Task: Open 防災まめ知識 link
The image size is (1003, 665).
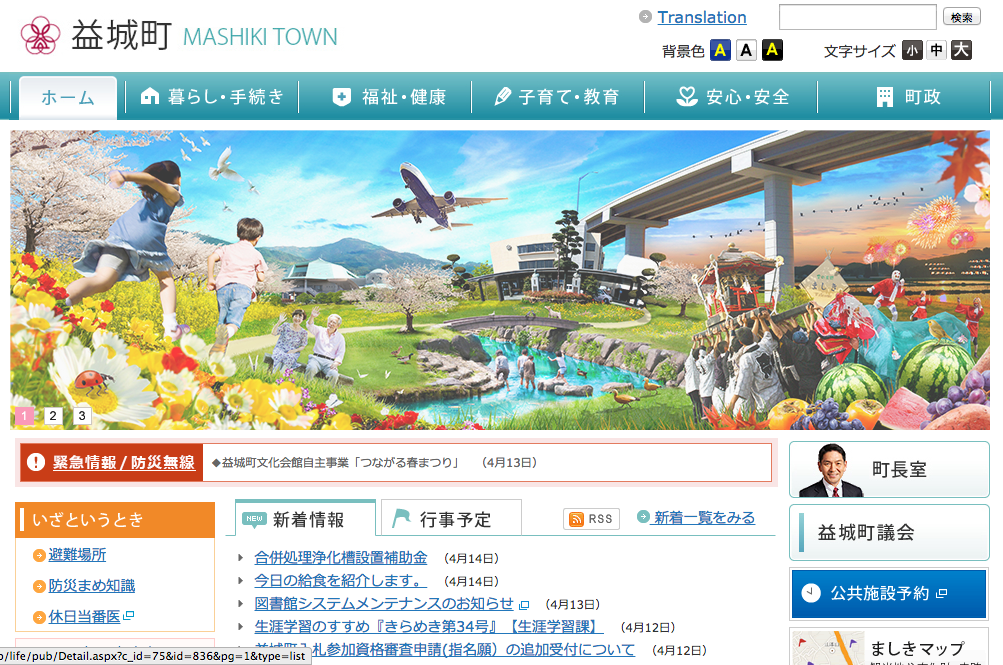Action: [x=91, y=586]
